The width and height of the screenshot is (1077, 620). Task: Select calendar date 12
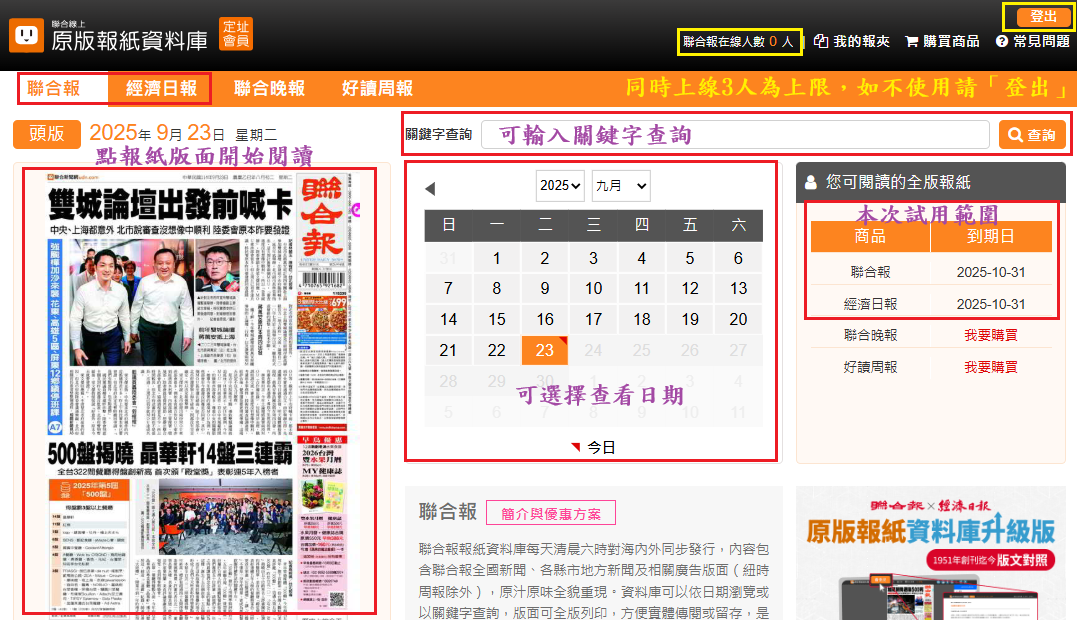tap(690, 288)
